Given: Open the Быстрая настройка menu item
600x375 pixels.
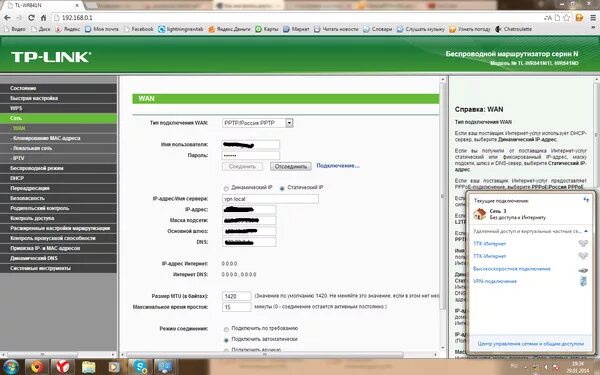Looking at the screenshot, I should tap(59, 98).
